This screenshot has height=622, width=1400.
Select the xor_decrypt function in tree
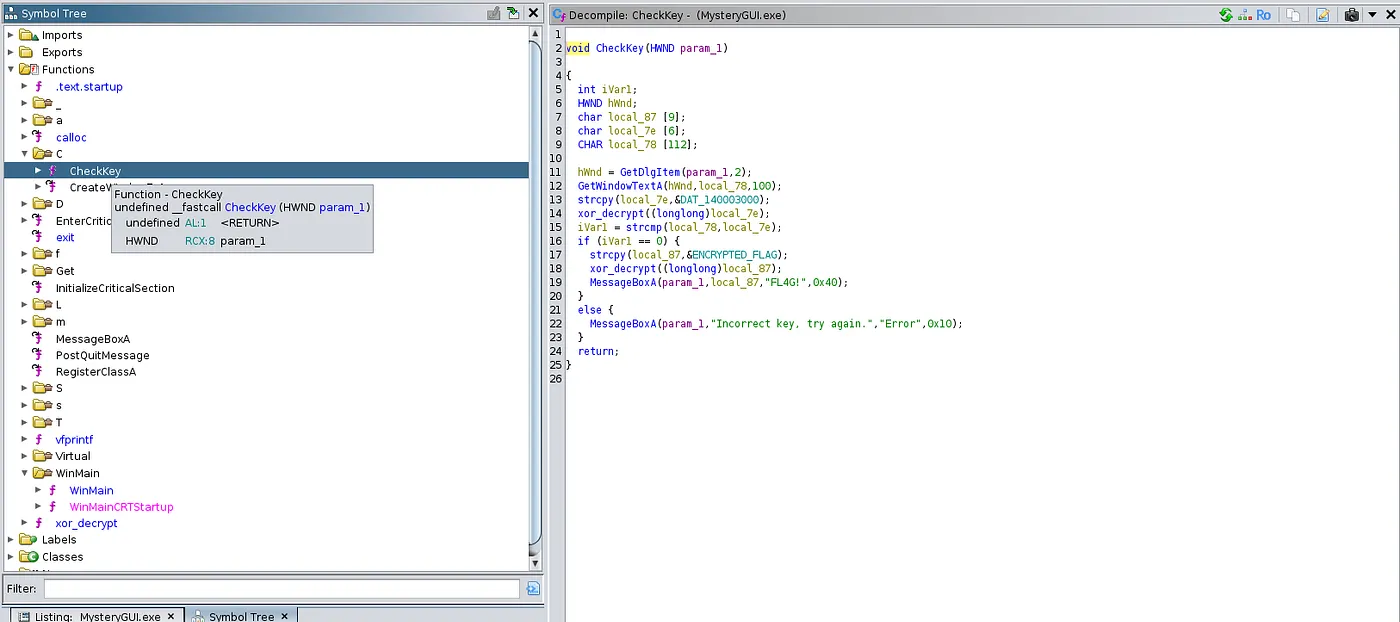[86, 523]
